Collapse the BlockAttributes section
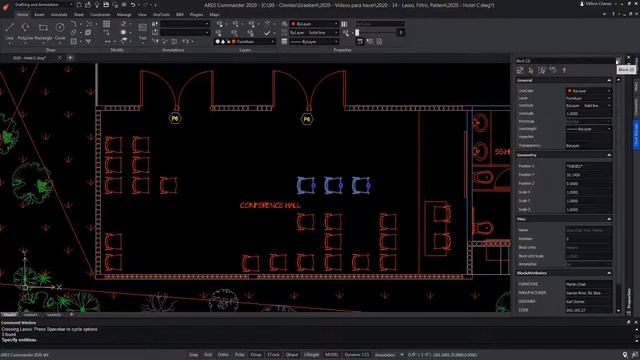Viewport: 640px width, 360px height. [x=609, y=273]
